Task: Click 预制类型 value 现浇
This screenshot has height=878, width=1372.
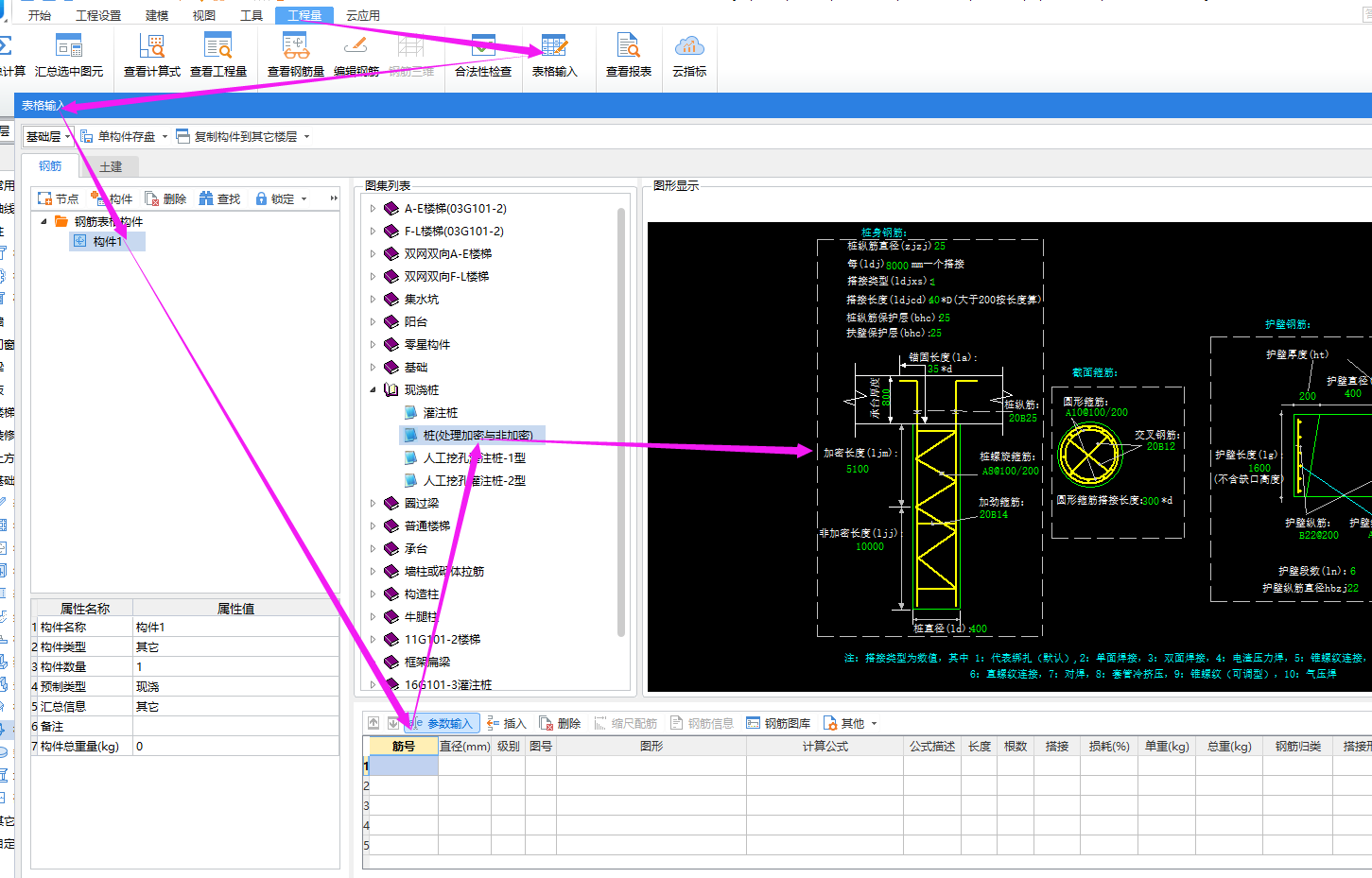Action: (235, 686)
